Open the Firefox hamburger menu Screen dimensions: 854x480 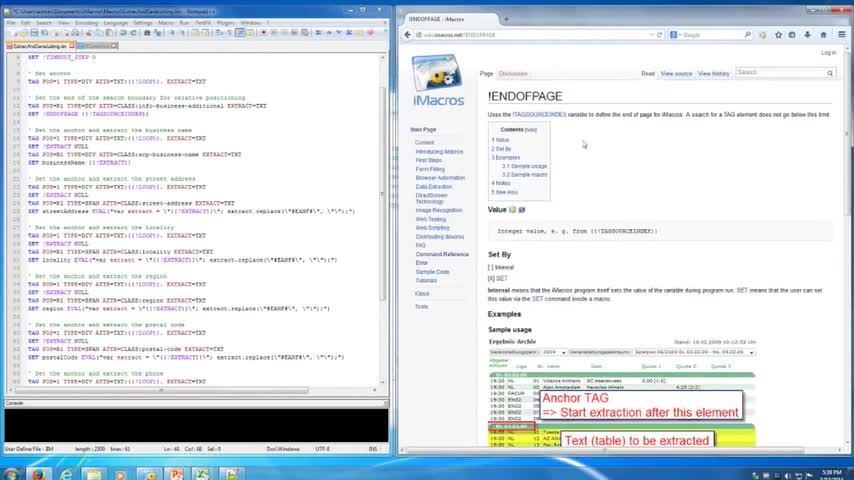841,35
